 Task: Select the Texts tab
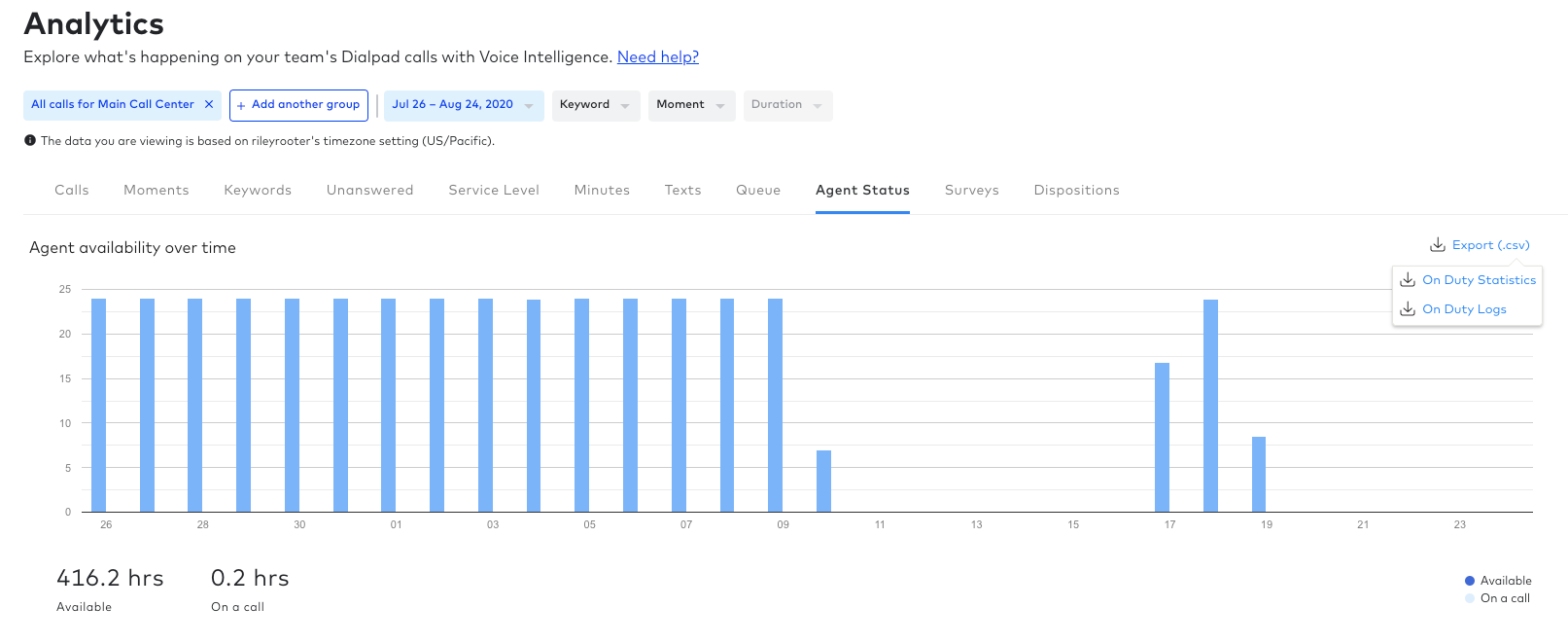[x=683, y=190]
